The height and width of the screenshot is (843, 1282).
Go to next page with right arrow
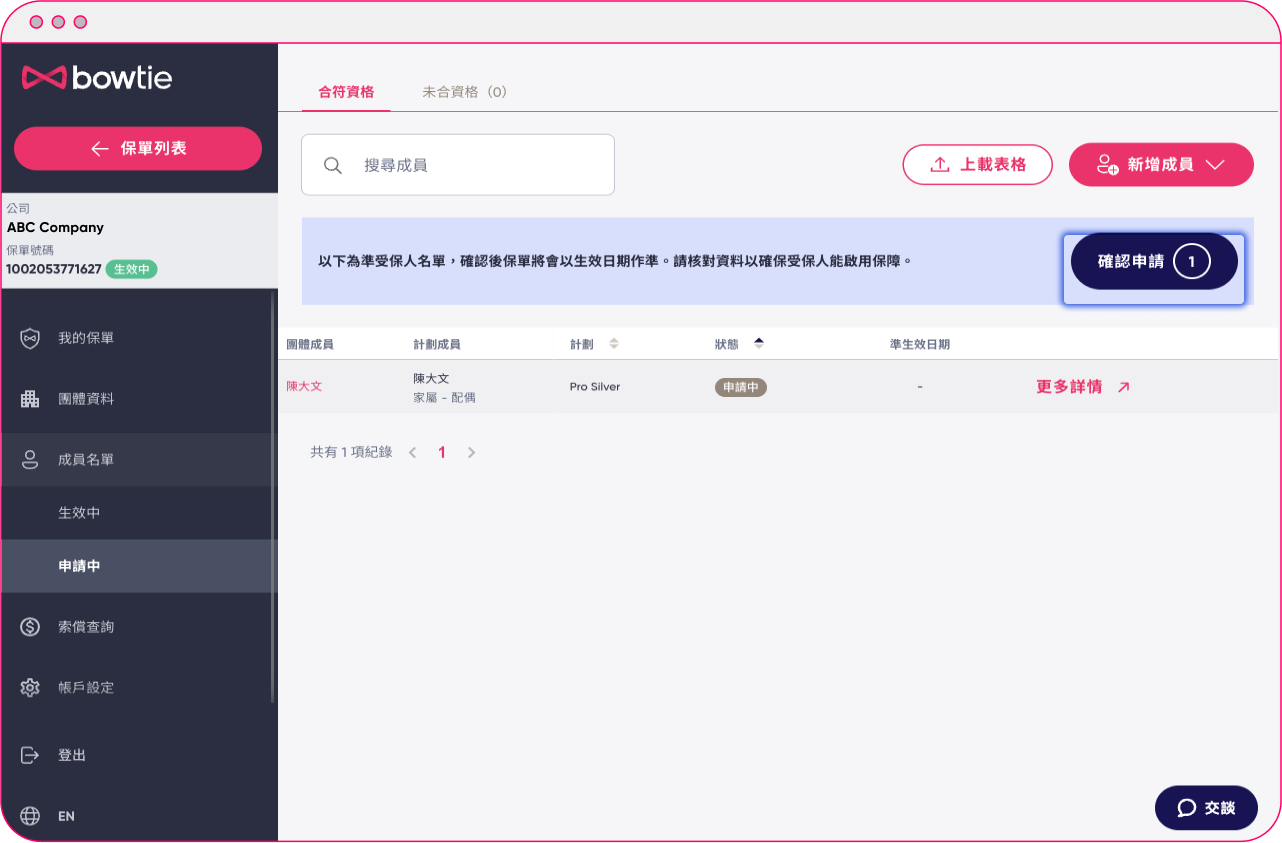472,453
